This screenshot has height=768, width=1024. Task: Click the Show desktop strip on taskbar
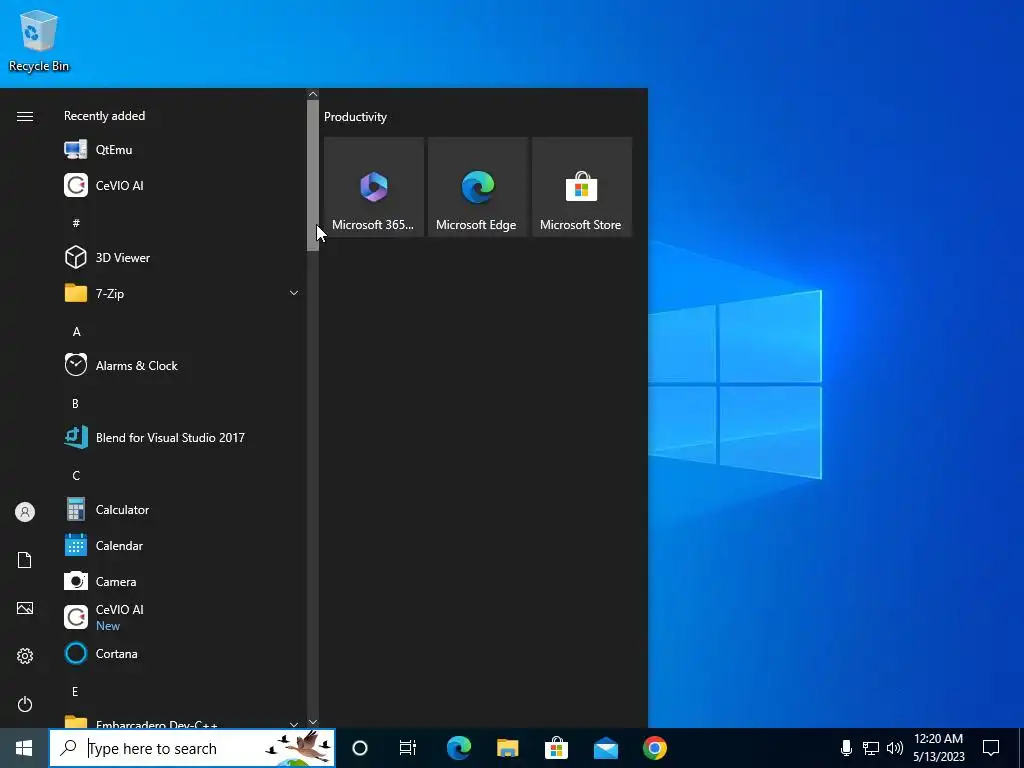click(1021, 748)
